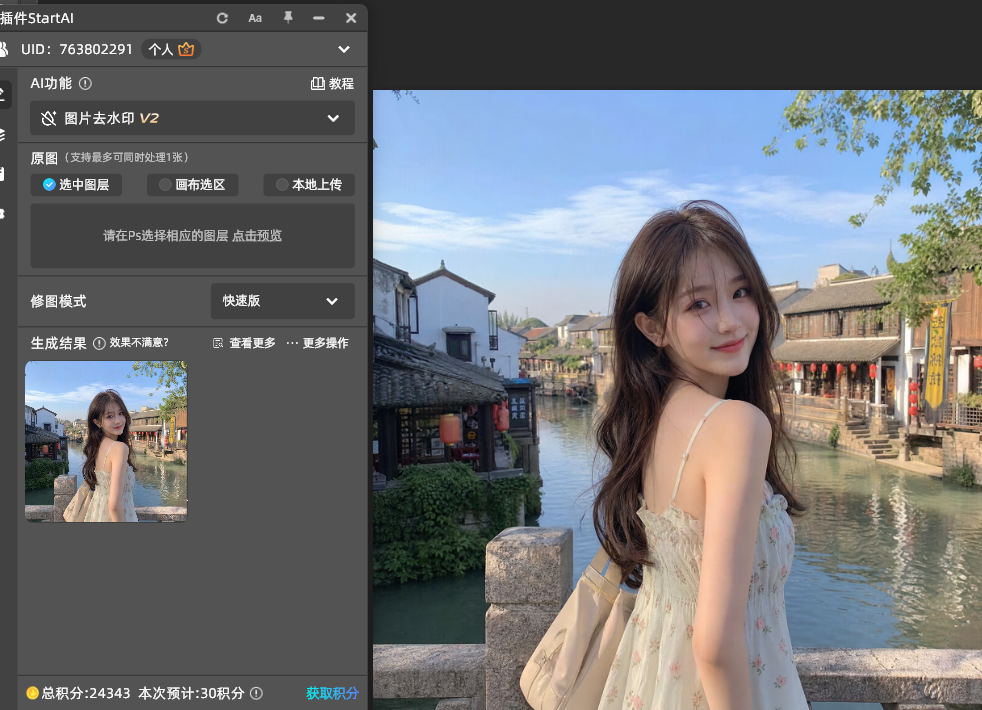This screenshot has width=982, height=710.
Task: Click the refresh icon in plugin header
Action: (x=222, y=18)
